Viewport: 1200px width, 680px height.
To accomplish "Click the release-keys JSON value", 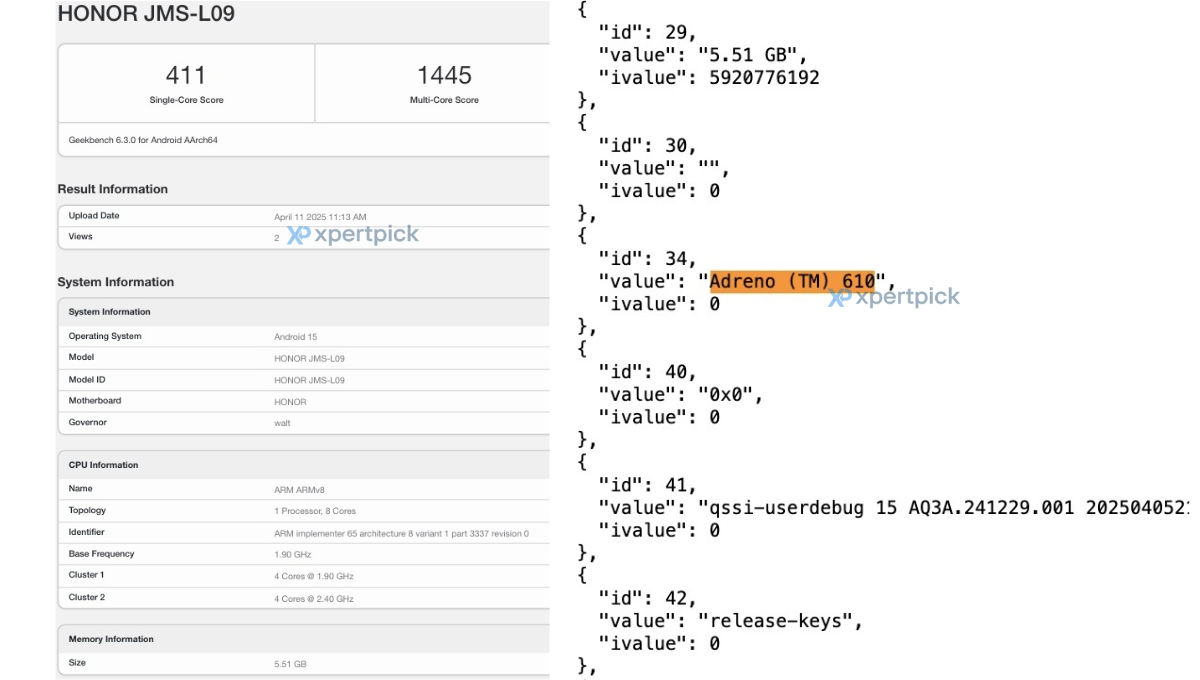I will [780, 621].
